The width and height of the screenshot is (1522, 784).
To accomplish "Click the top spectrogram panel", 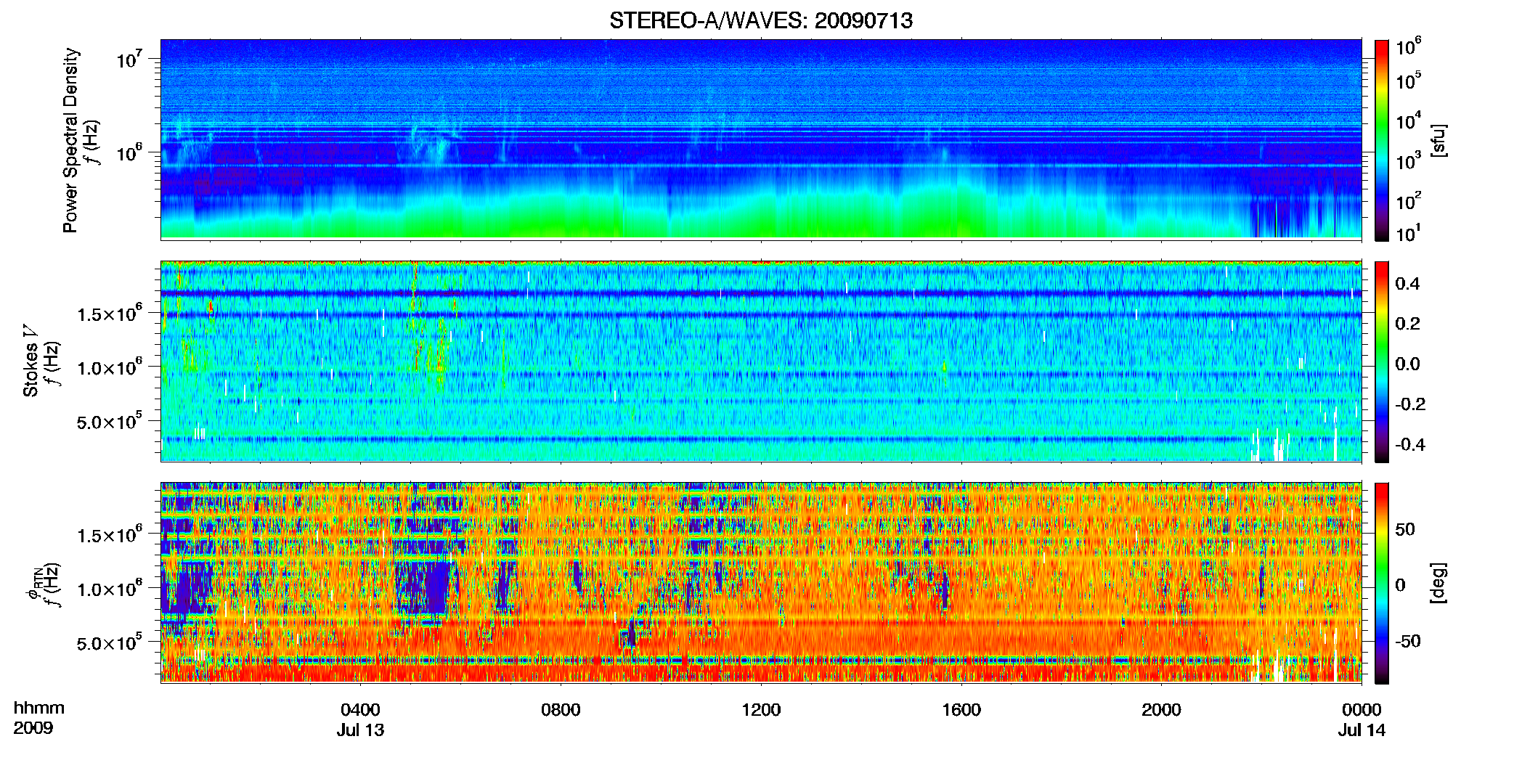I will click(761, 139).
